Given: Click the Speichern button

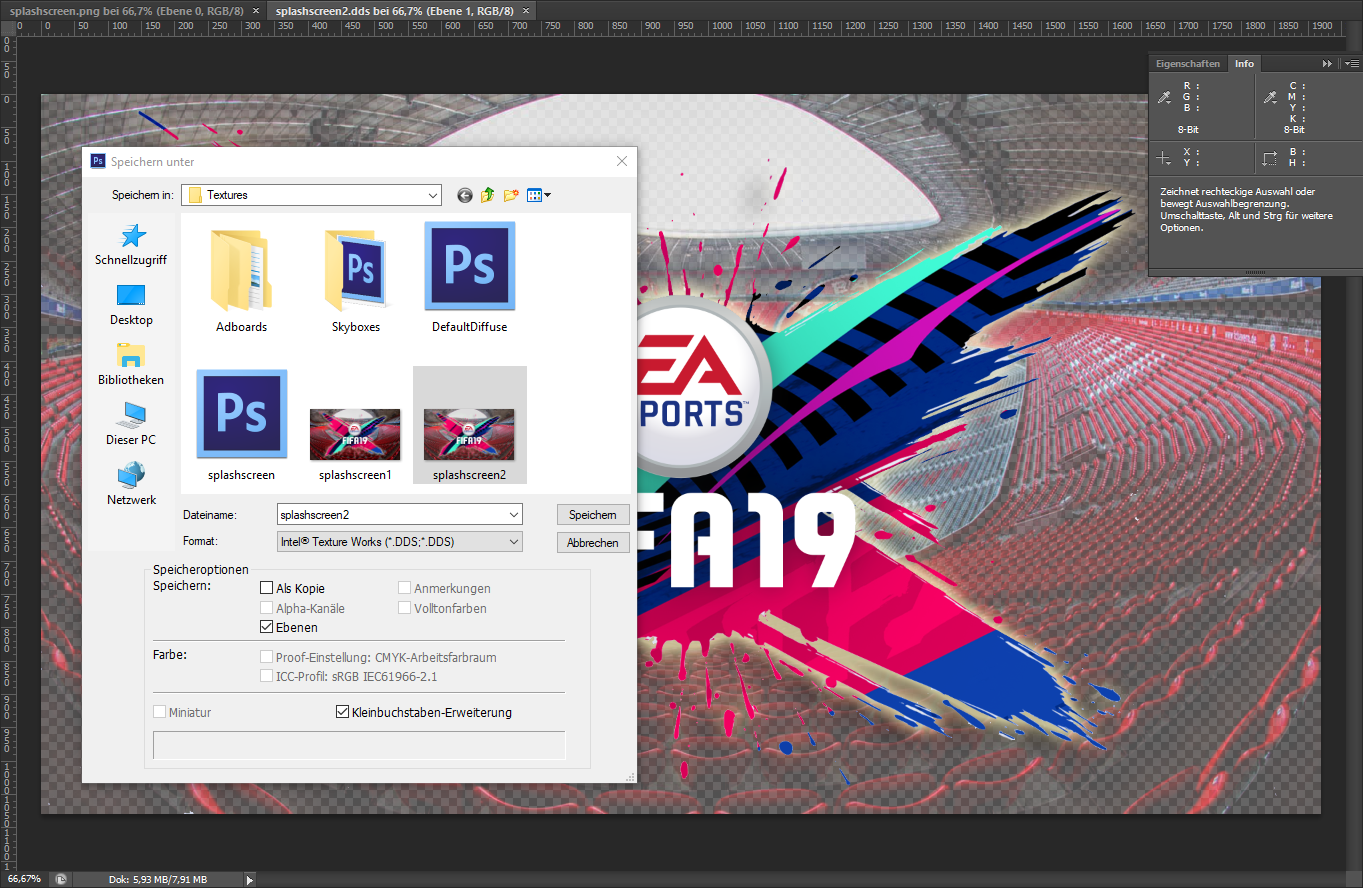Looking at the screenshot, I should [593, 515].
